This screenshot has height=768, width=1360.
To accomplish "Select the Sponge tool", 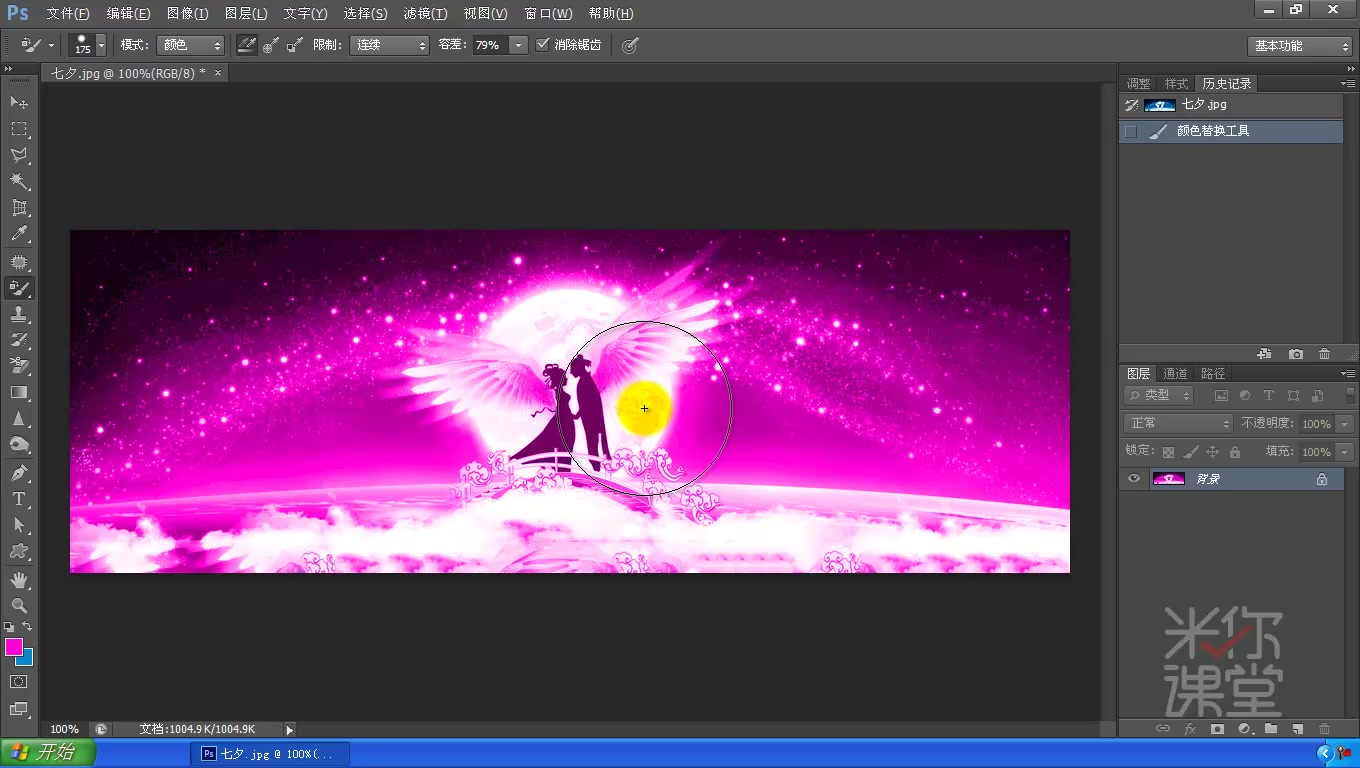I will coord(19,444).
